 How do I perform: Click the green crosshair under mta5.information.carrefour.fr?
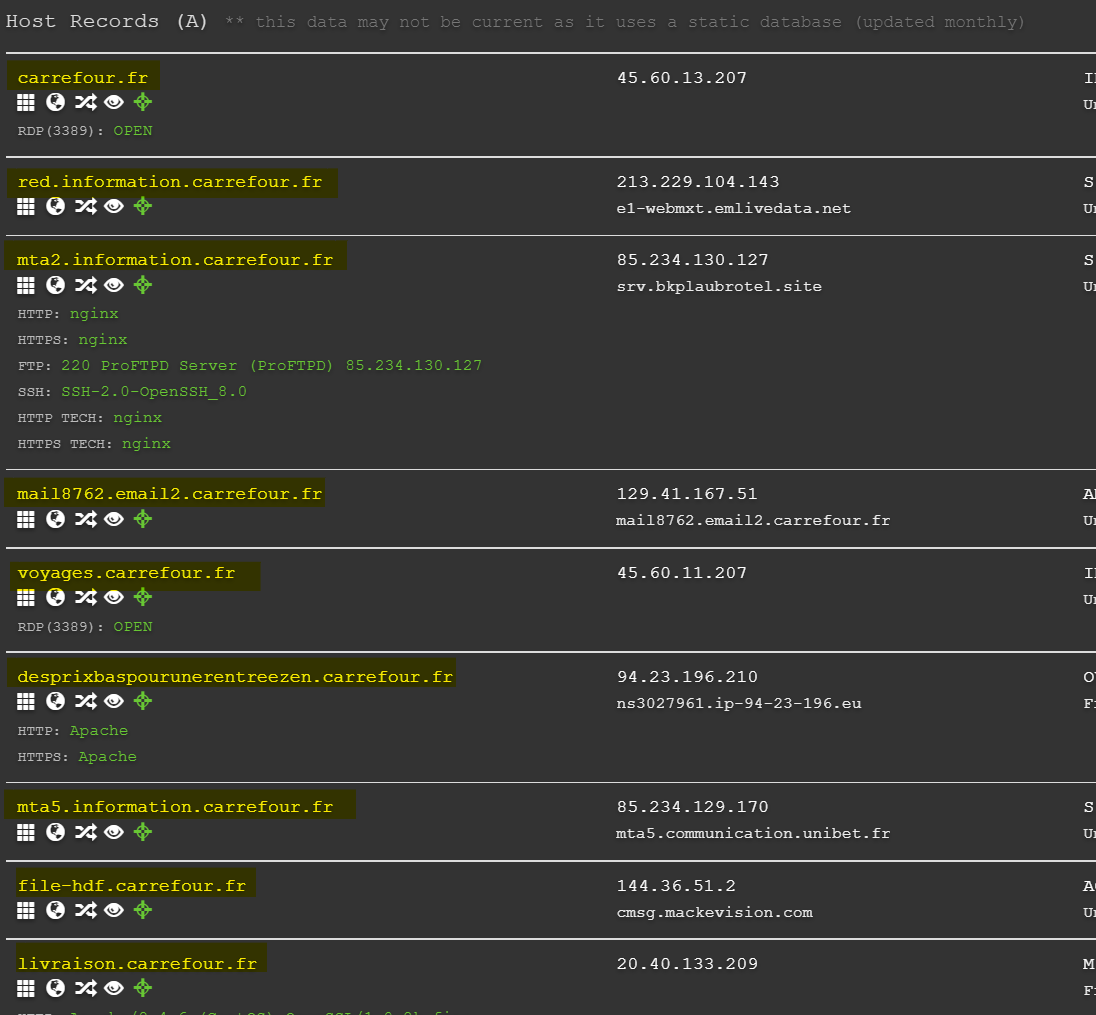pos(143,832)
